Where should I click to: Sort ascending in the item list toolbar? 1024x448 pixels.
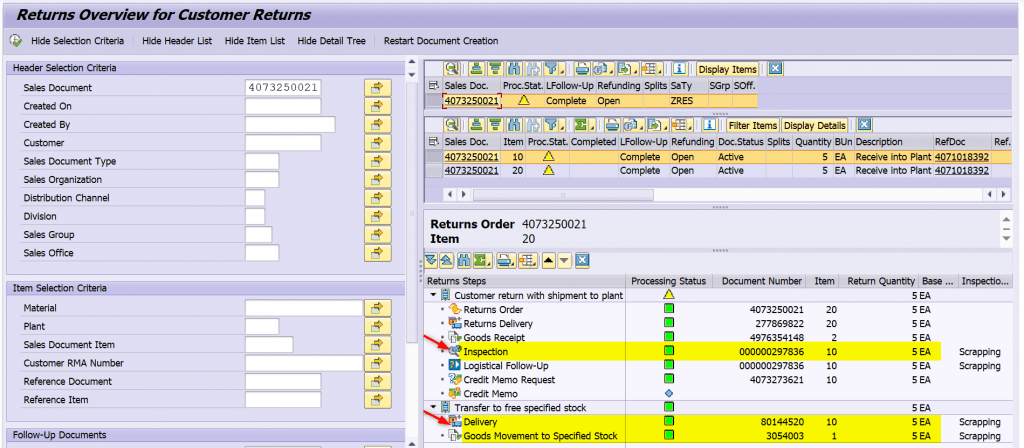tap(476, 125)
